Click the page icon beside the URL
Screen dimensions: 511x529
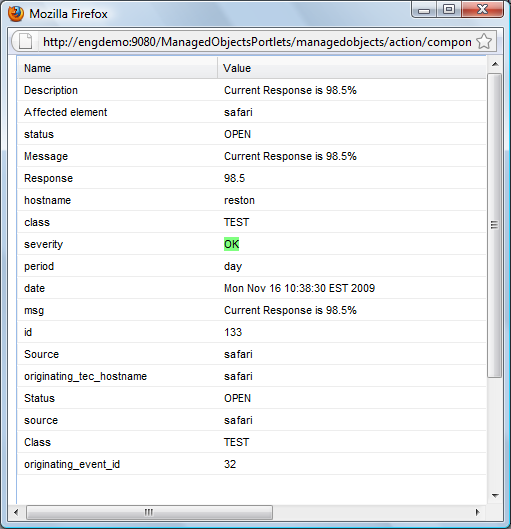pyautogui.click(x=25, y=41)
